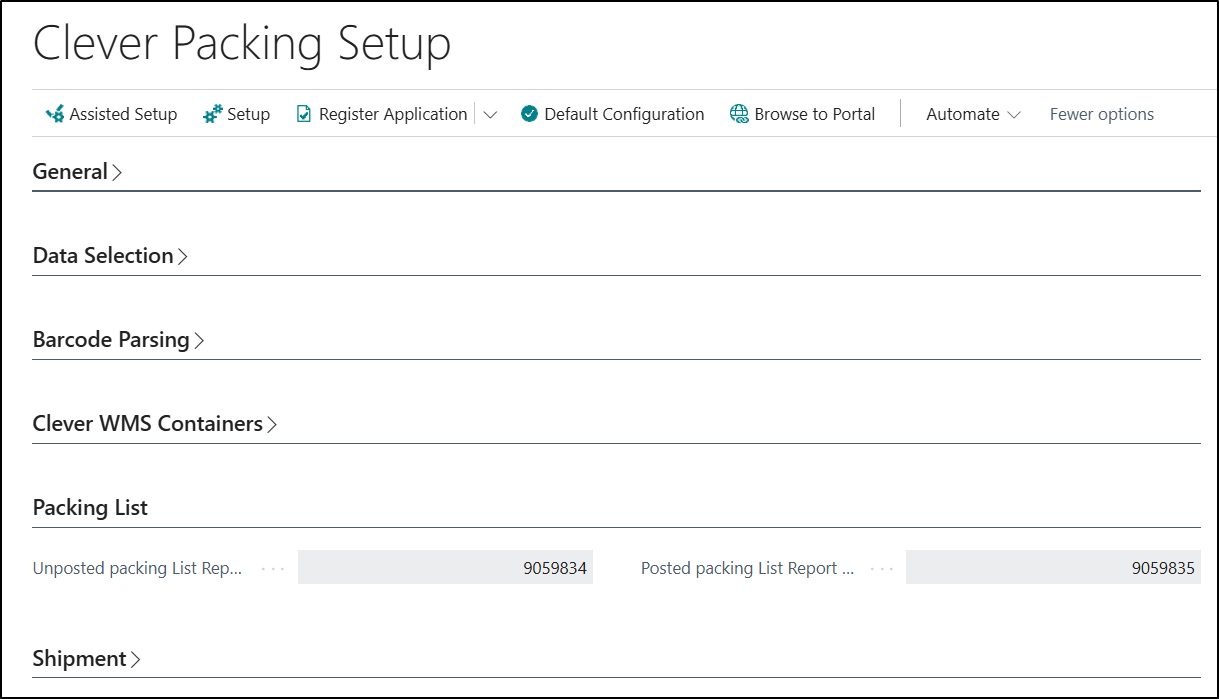1219x699 pixels.
Task: Click the Default Configuration checkmark icon
Action: [530, 114]
